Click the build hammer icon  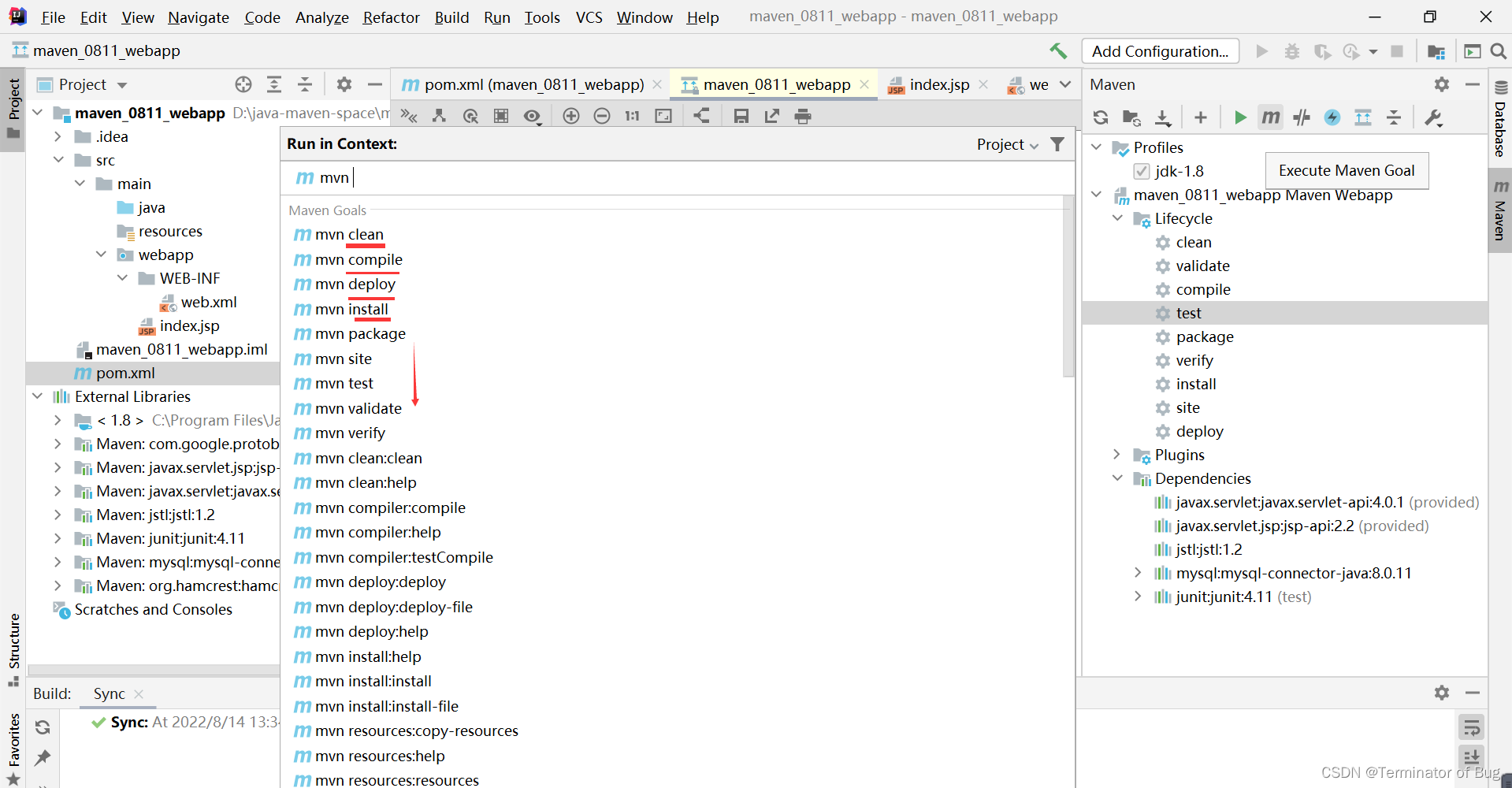coord(1058,51)
